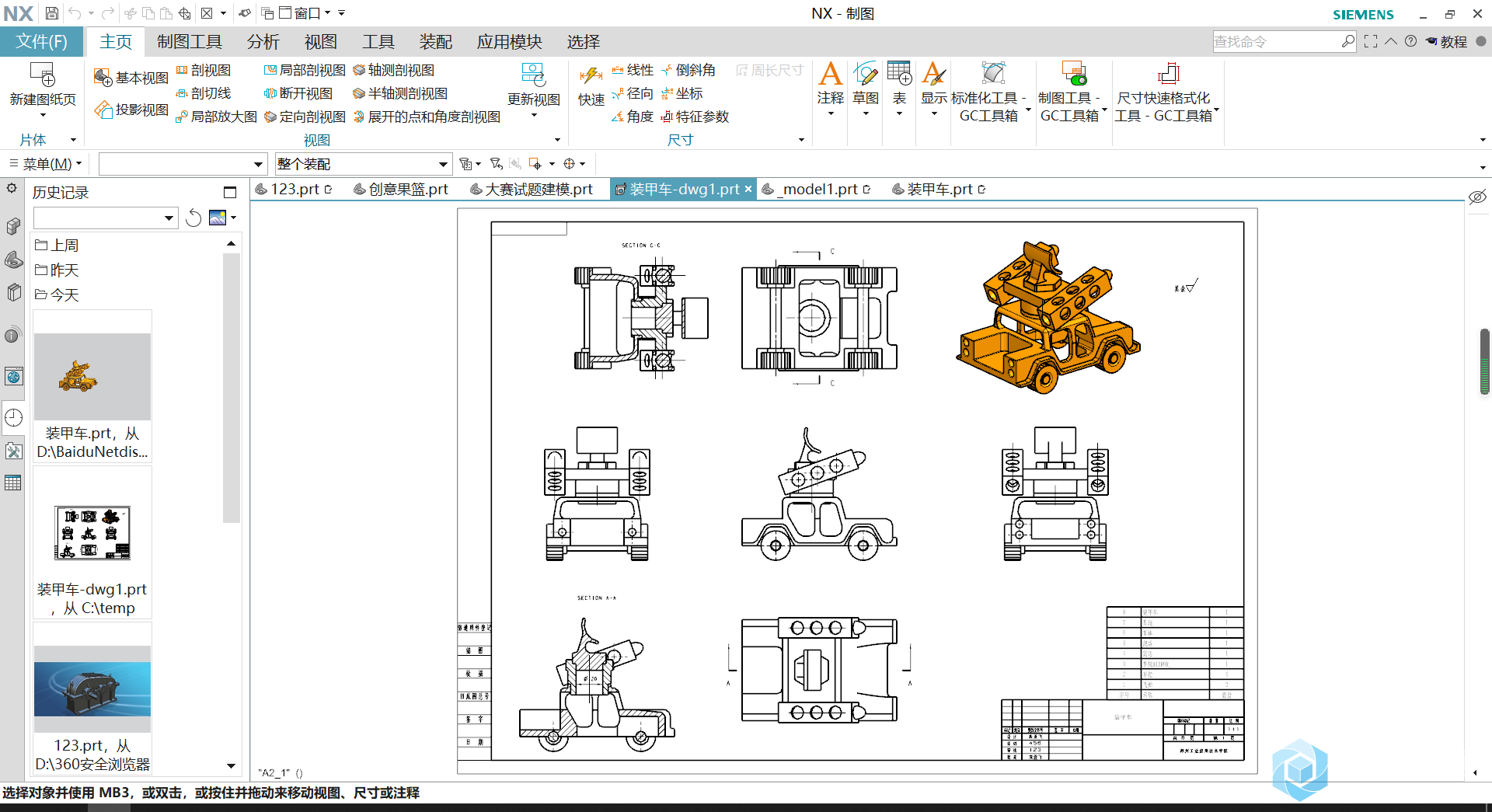This screenshot has height=812, width=1492.
Task: Open the Window (窗口) dropdown in title bar
Action: click(x=305, y=13)
